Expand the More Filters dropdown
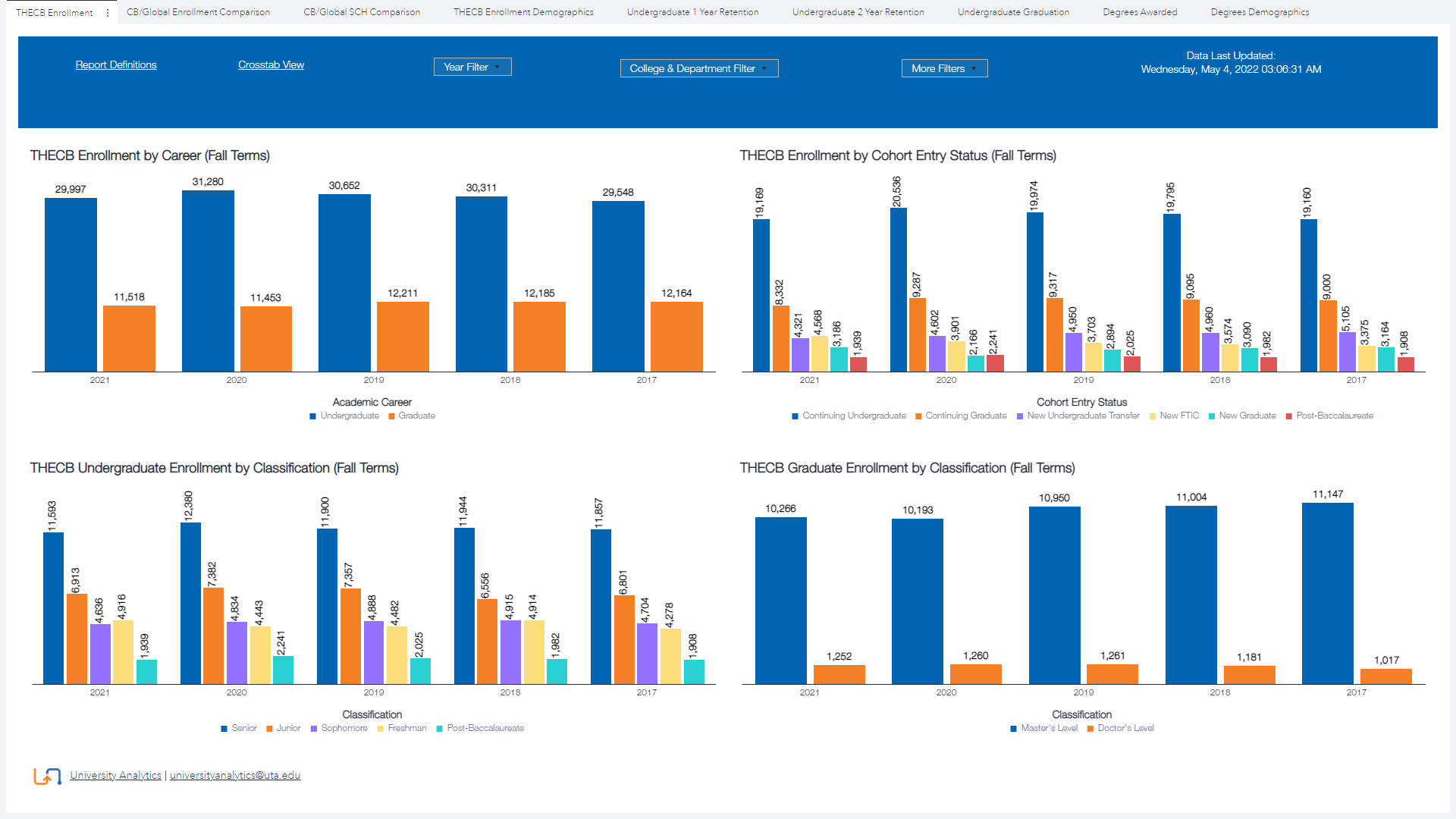 click(944, 69)
